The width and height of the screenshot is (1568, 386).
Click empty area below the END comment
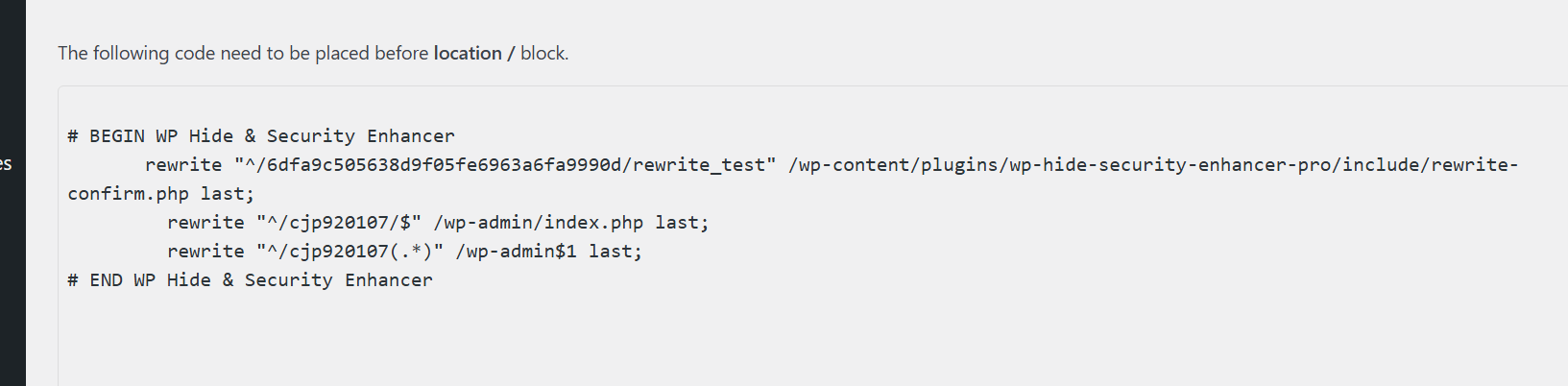576,336
